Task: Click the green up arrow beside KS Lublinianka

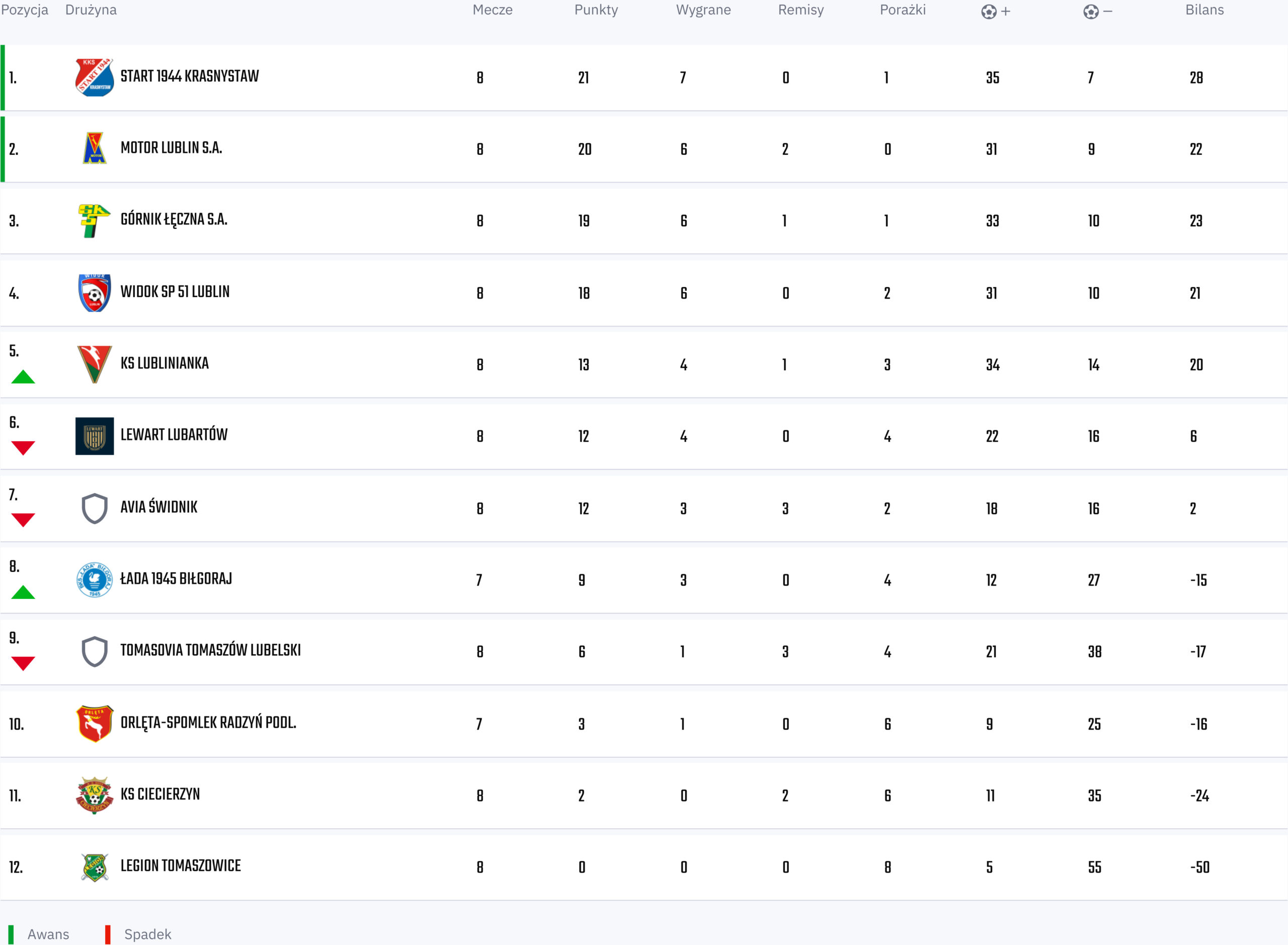Action: coord(23,377)
